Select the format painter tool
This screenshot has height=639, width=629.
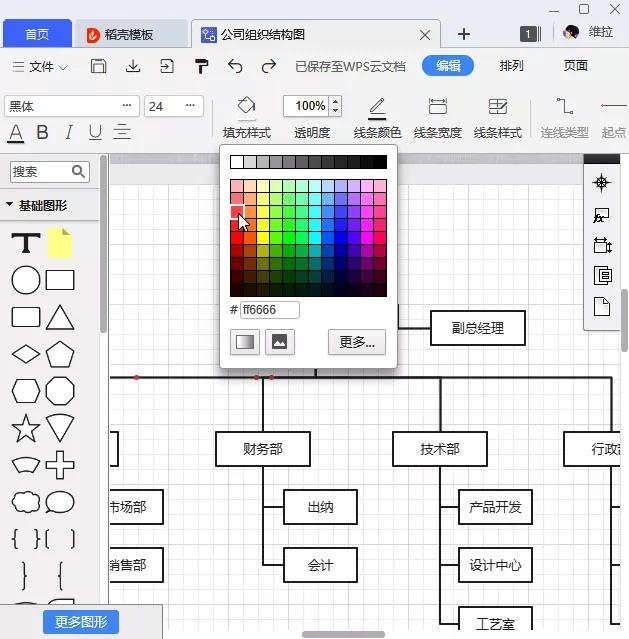click(x=201, y=66)
